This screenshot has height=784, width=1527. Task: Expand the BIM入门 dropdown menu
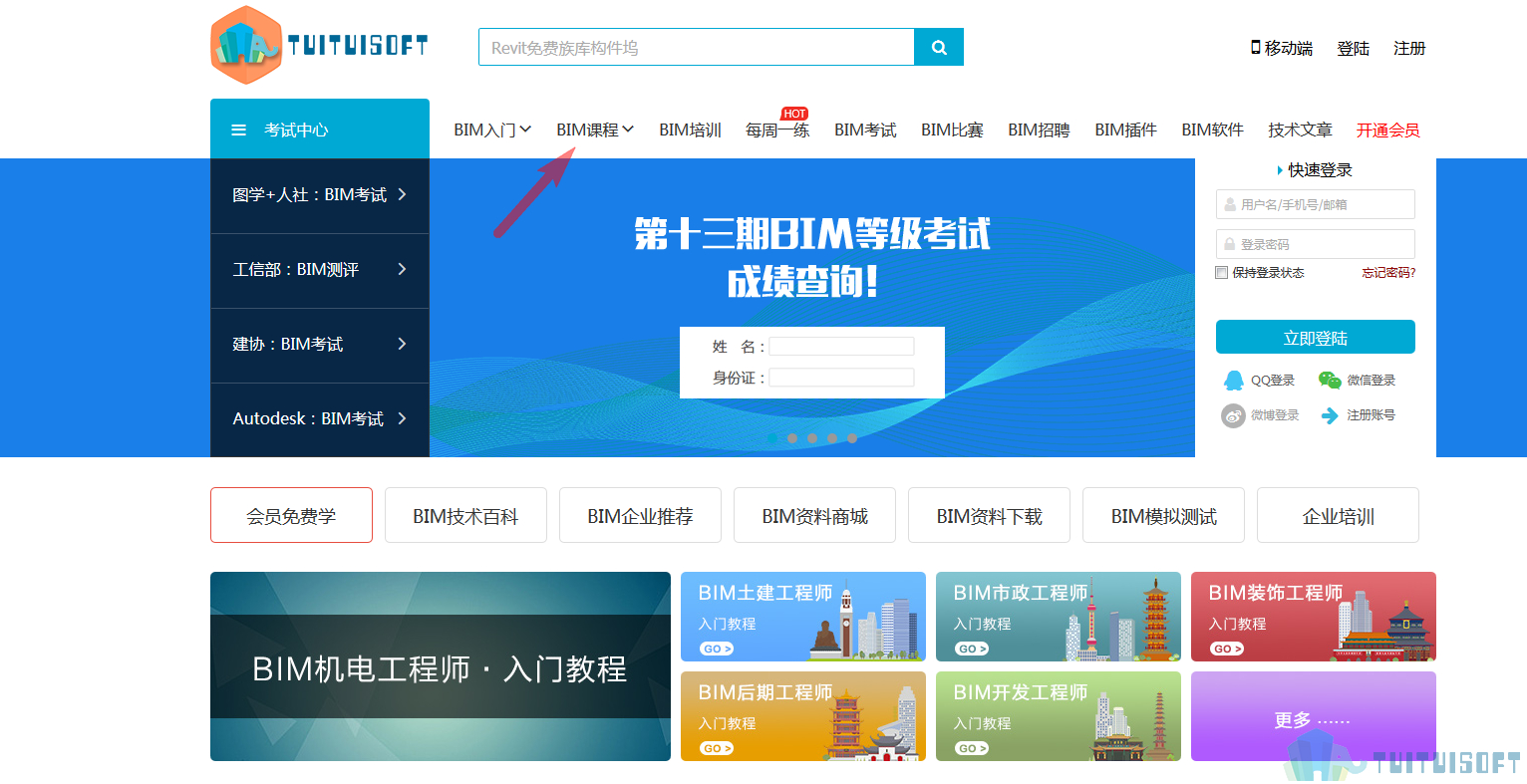pos(492,130)
